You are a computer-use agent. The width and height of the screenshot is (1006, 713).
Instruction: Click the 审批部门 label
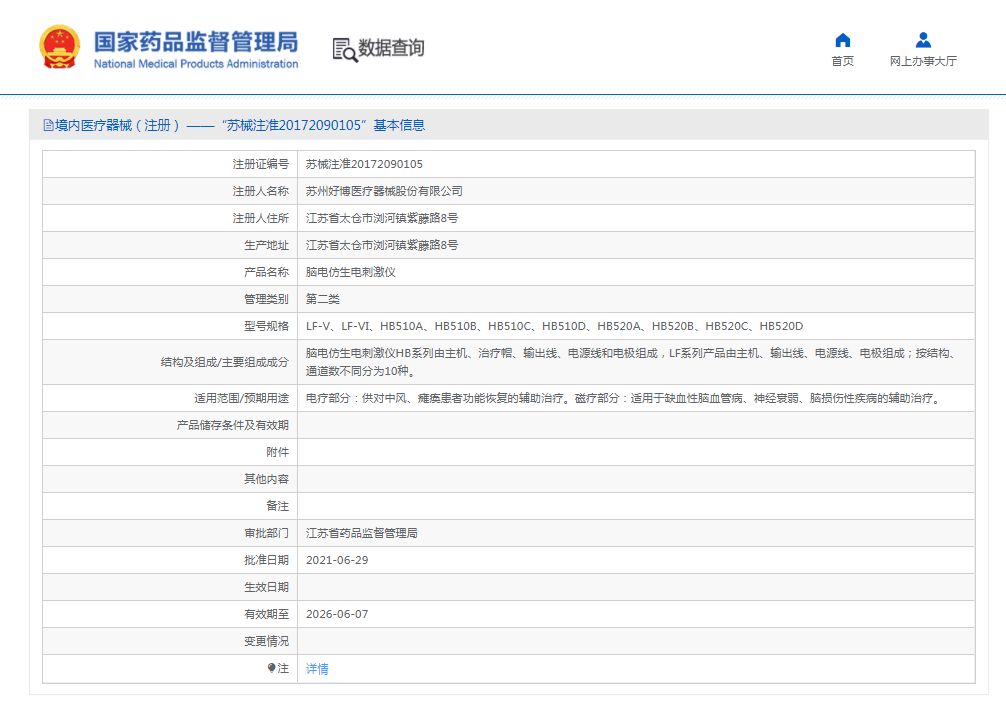pyautogui.click(x=266, y=533)
